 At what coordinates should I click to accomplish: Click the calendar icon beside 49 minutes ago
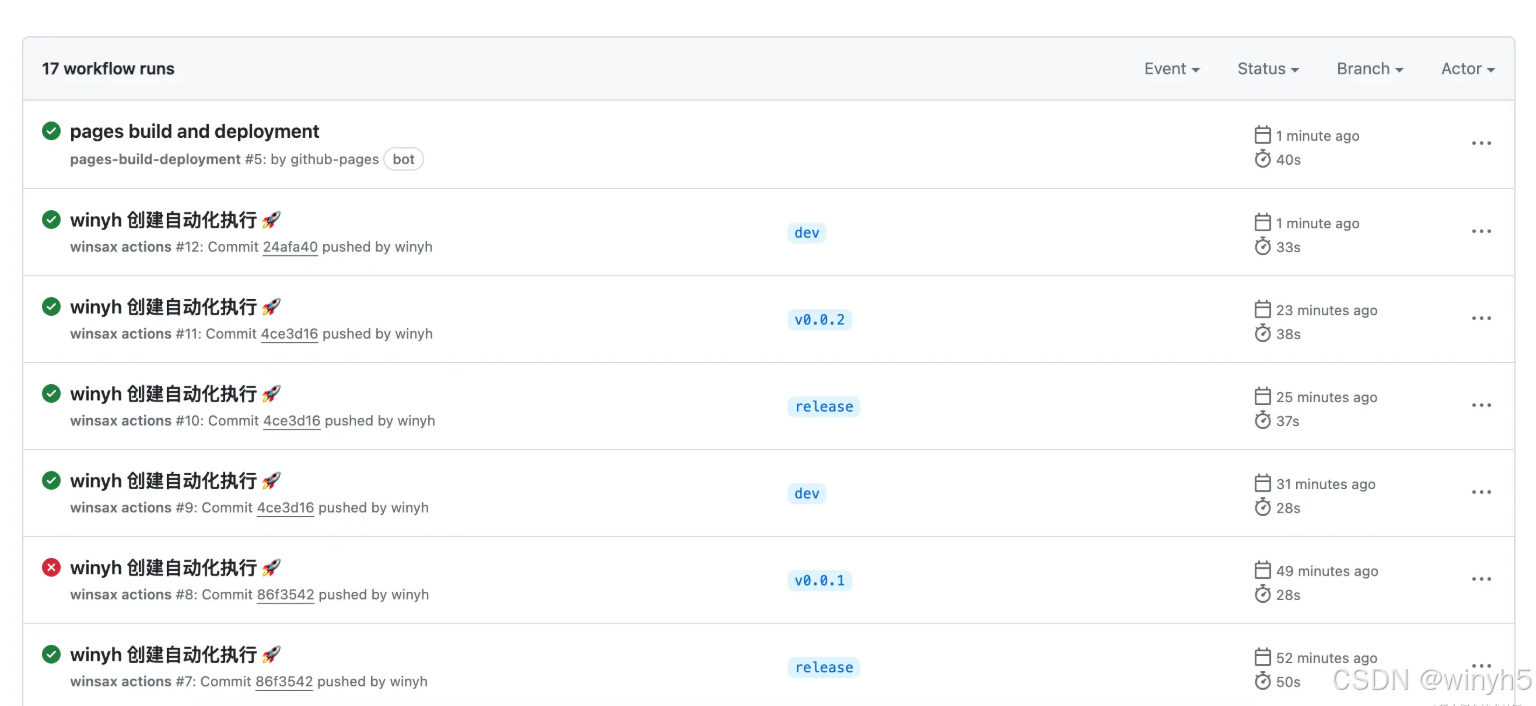click(1263, 571)
